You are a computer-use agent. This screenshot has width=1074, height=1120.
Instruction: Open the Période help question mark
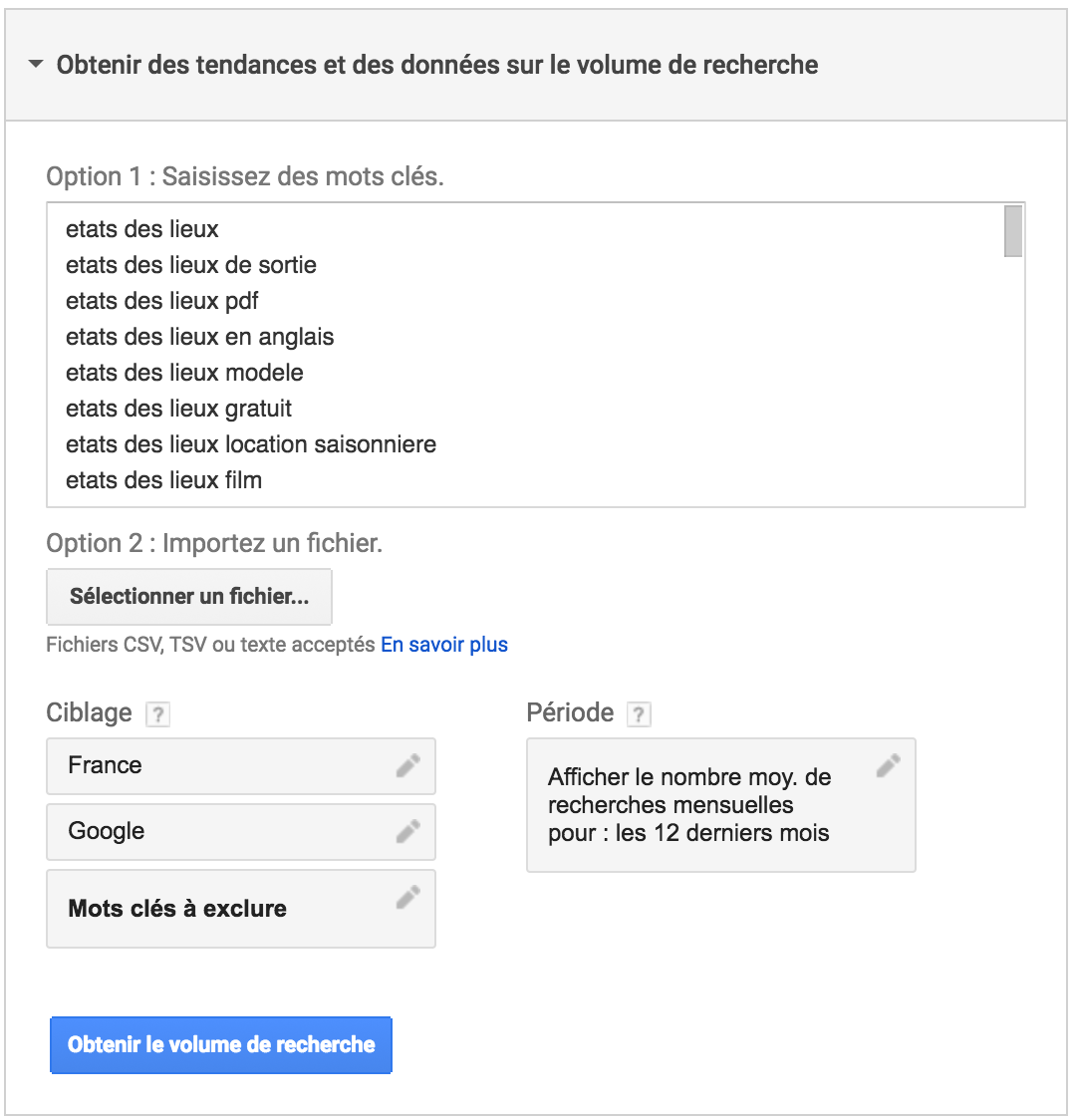(x=639, y=714)
